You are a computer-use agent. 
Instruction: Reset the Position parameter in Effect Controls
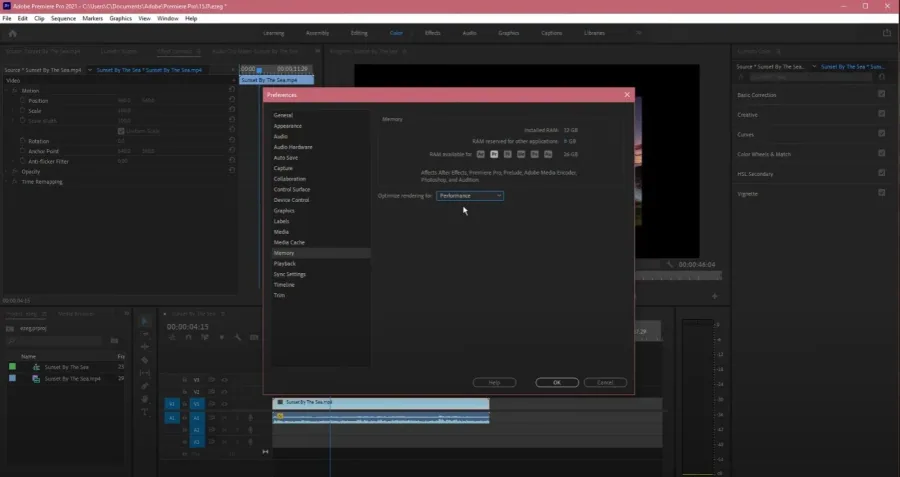(232, 100)
